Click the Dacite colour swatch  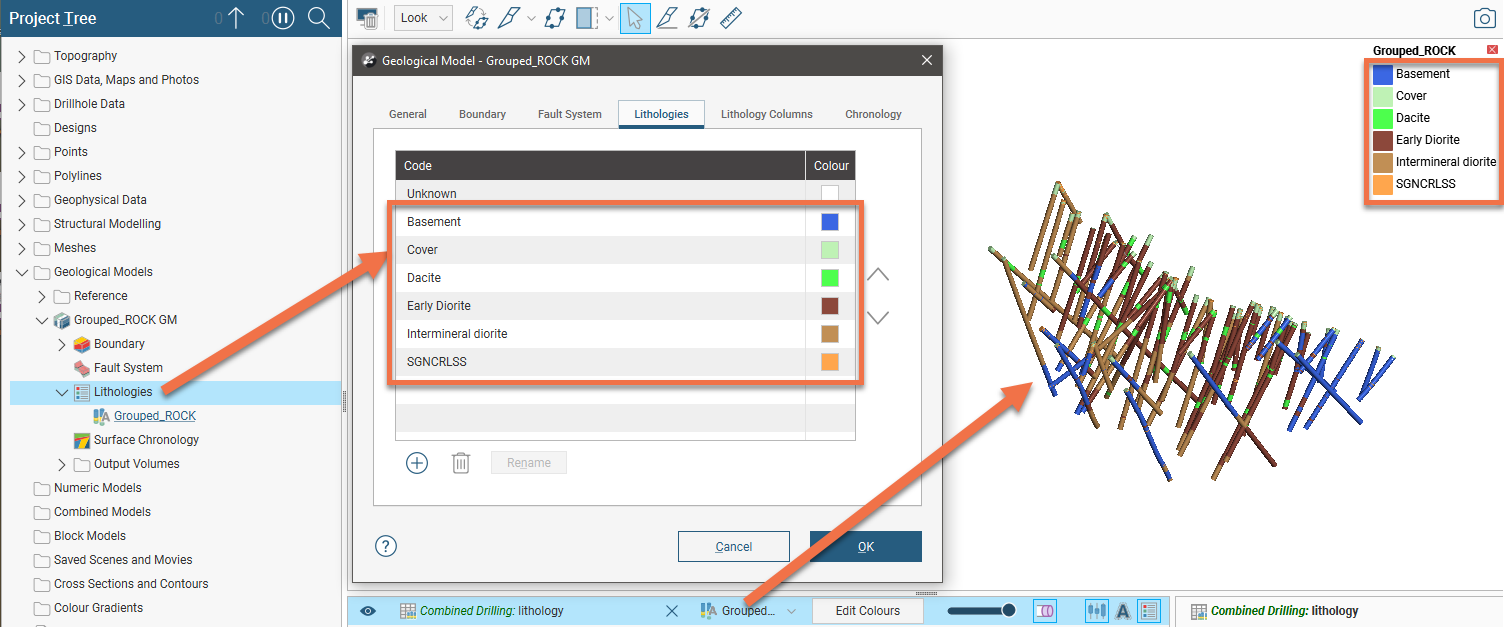click(830, 278)
